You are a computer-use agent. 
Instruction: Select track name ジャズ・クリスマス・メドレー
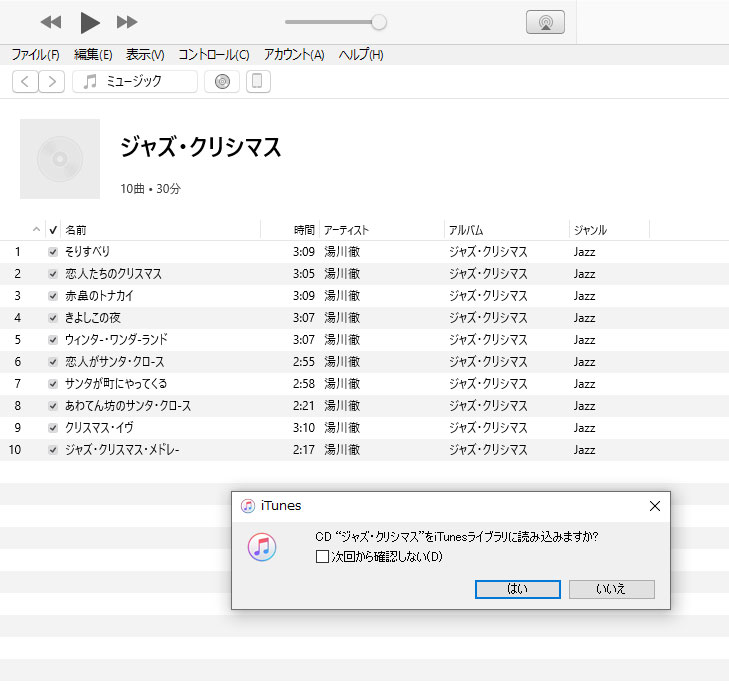[x=122, y=450]
